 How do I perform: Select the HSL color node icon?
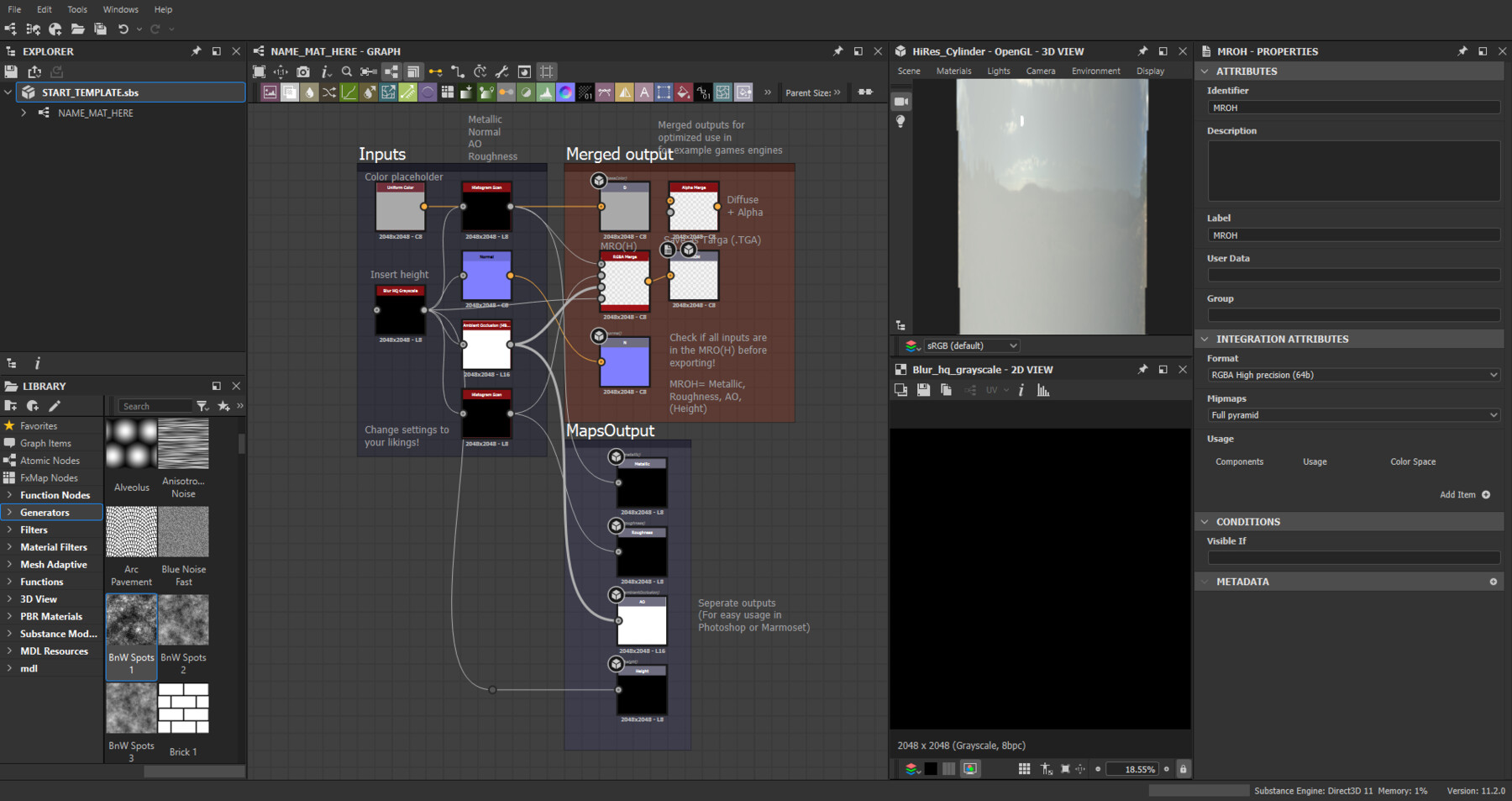[x=566, y=92]
